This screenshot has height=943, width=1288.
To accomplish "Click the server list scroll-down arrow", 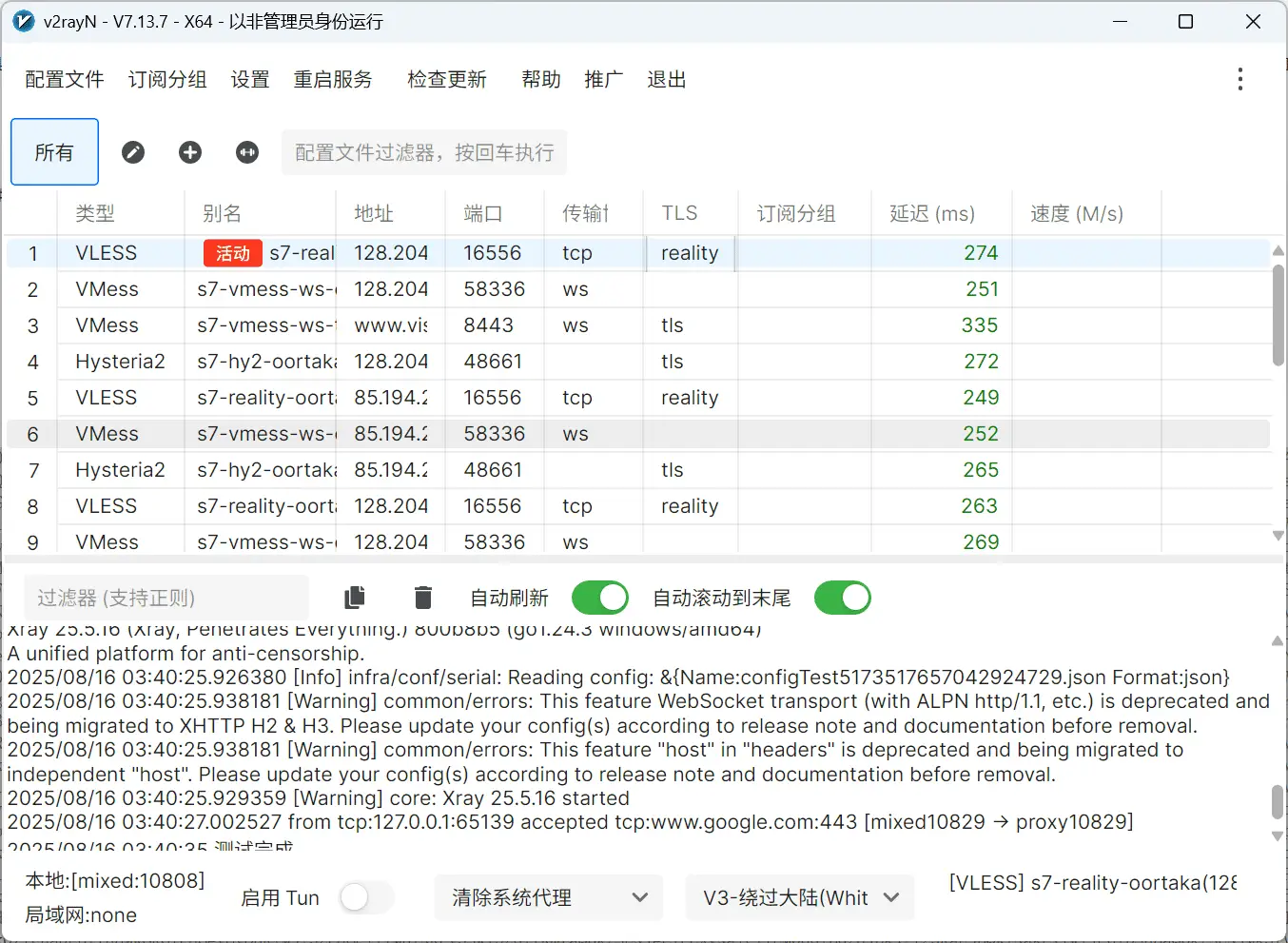I will (x=1278, y=536).
